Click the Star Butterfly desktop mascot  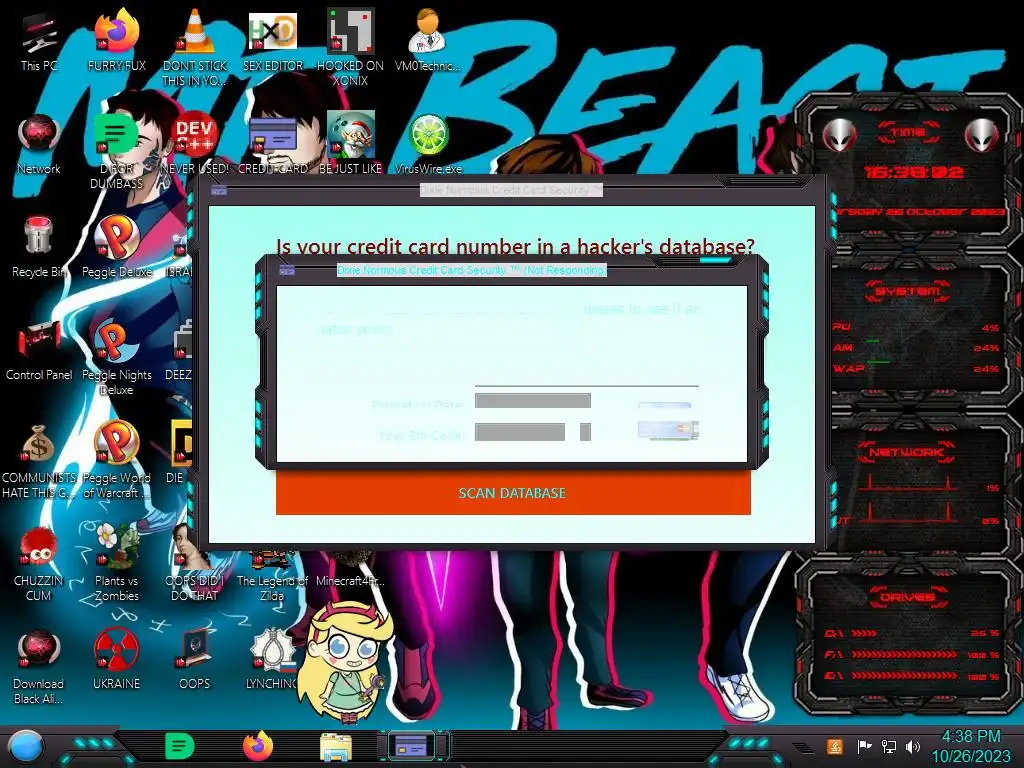click(346, 663)
